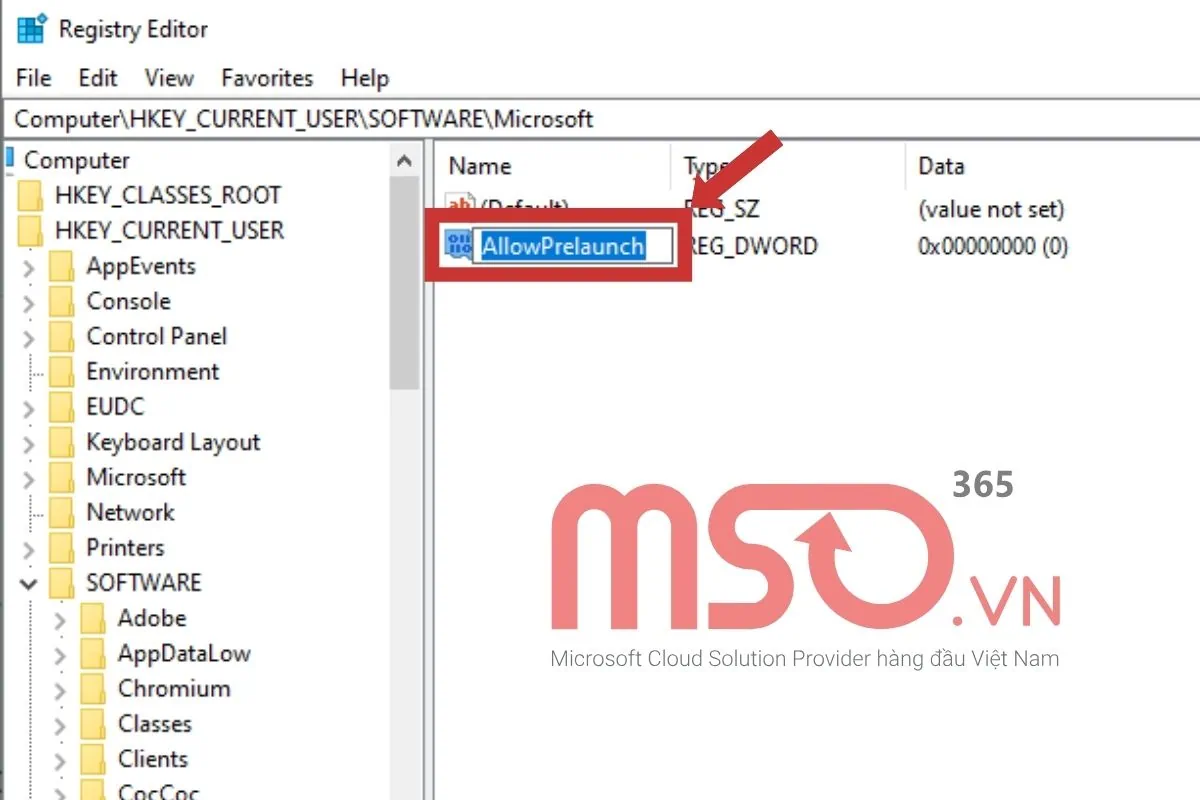Image resolution: width=1200 pixels, height=800 pixels.
Task: Expand the AppEvents key
Action: pos(29,267)
